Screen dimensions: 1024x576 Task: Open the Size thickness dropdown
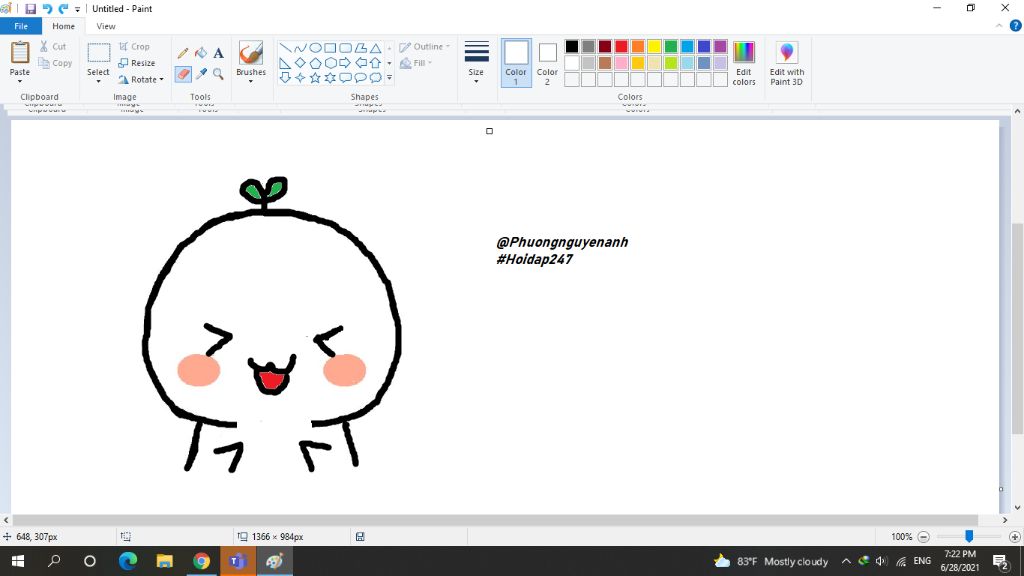(x=476, y=63)
